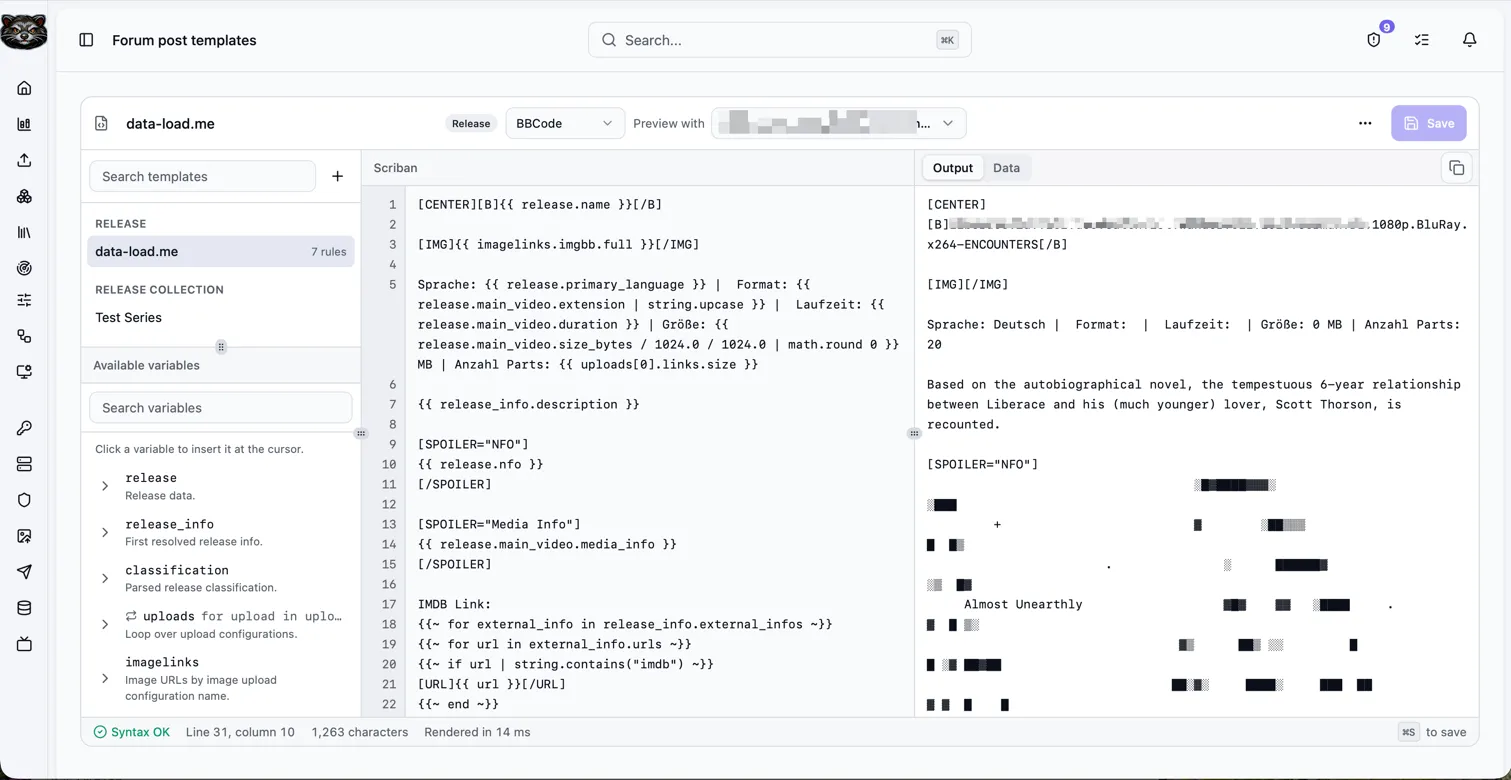Expand the imagelinks variable group

(105, 678)
